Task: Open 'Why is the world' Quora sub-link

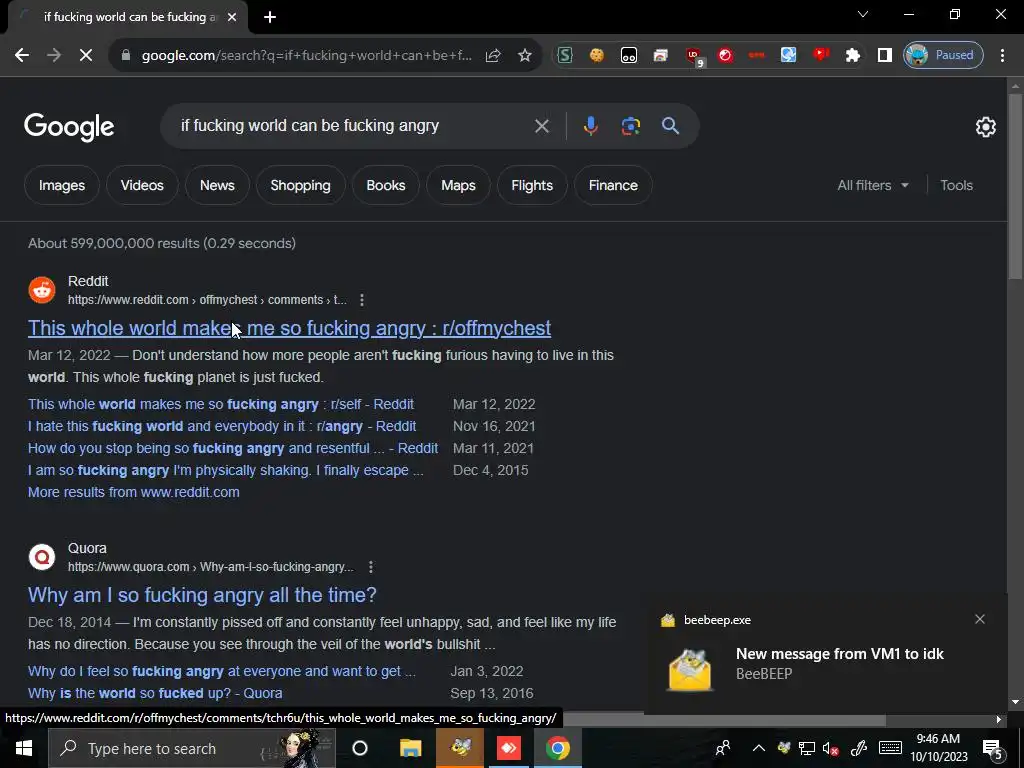Action: point(155,694)
